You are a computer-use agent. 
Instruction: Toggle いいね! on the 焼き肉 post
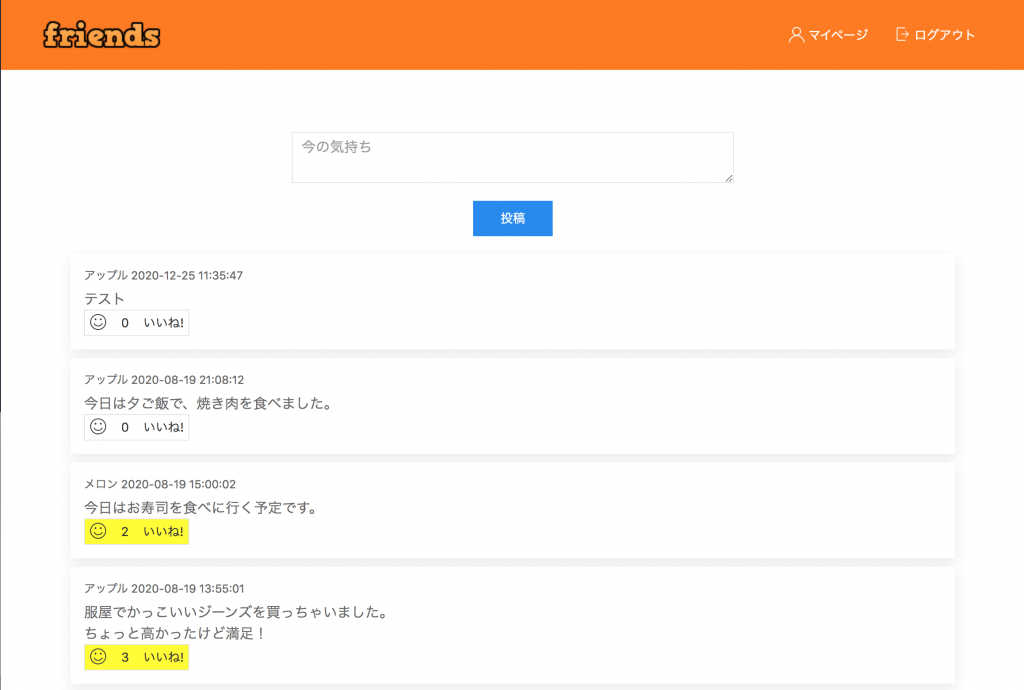pos(164,428)
